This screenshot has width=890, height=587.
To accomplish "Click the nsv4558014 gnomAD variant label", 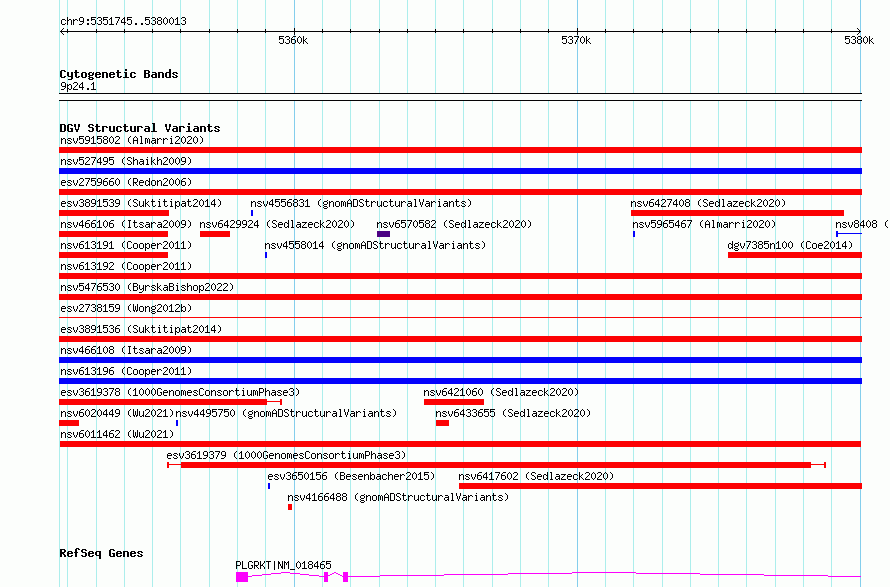I will click(x=375, y=245).
